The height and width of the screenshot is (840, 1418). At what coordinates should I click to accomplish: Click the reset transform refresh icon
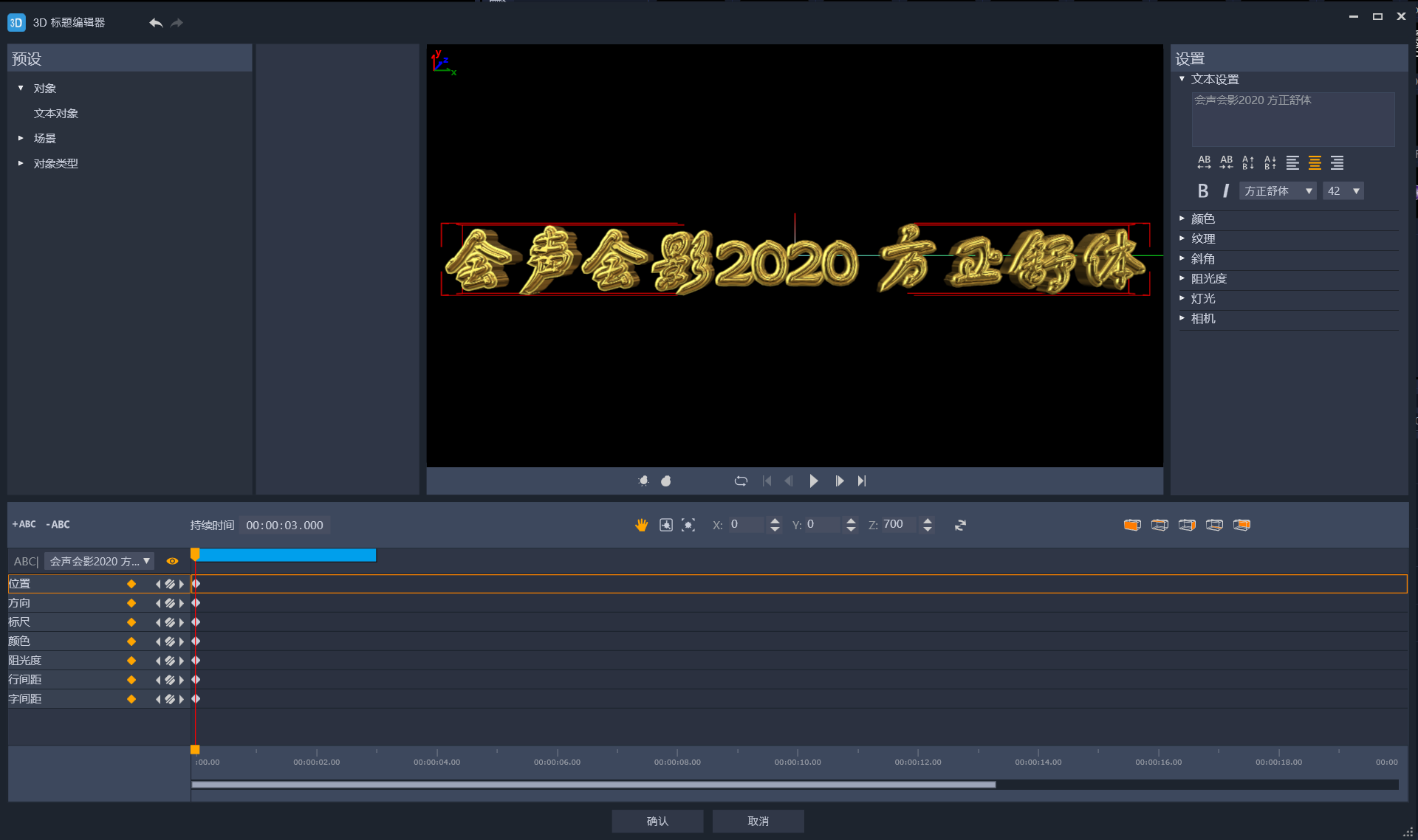(960, 525)
